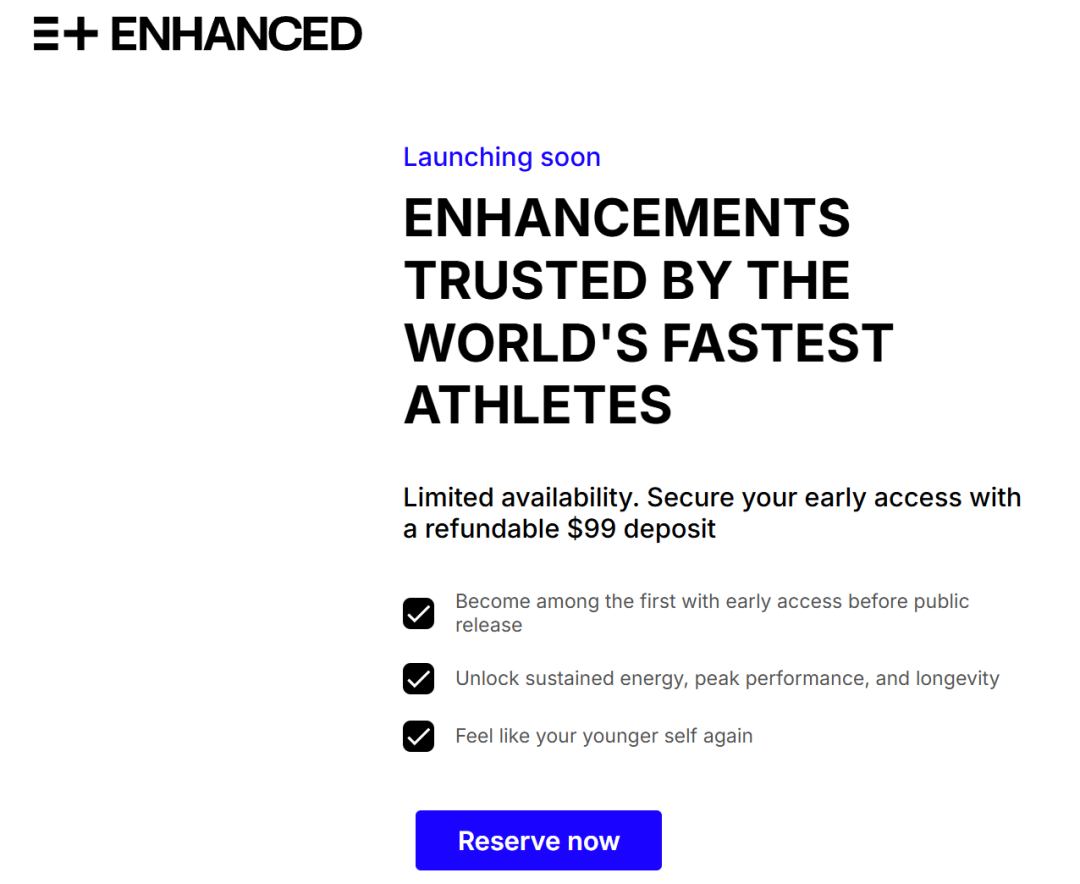Select the Launching soon label

click(x=501, y=157)
